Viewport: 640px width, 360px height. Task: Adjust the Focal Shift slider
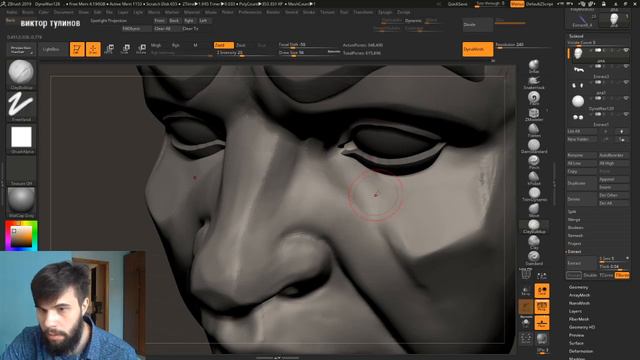(x=309, y=44)
